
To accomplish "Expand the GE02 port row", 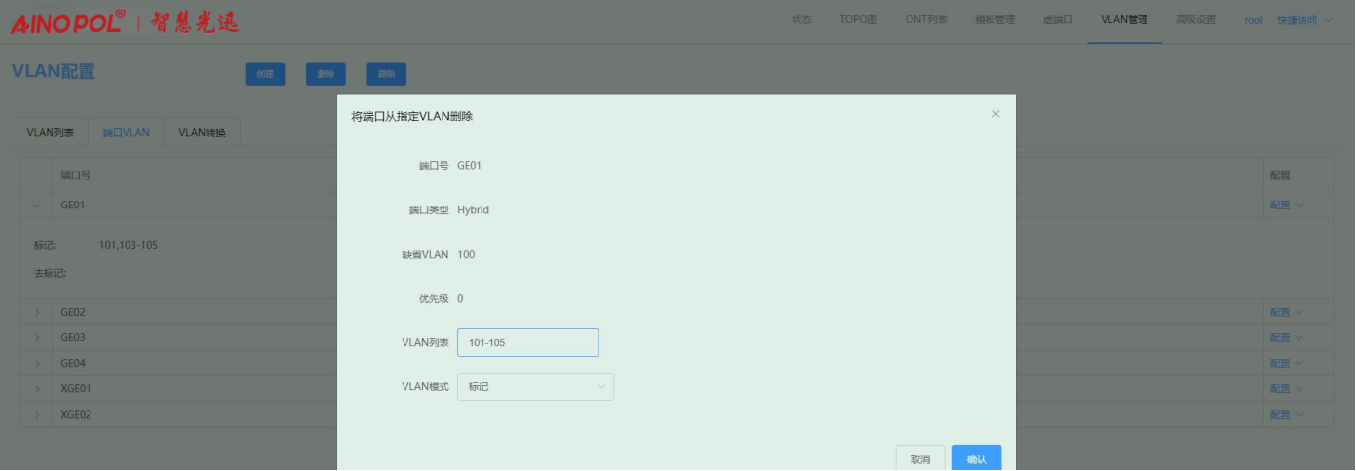I will (37, 312).
